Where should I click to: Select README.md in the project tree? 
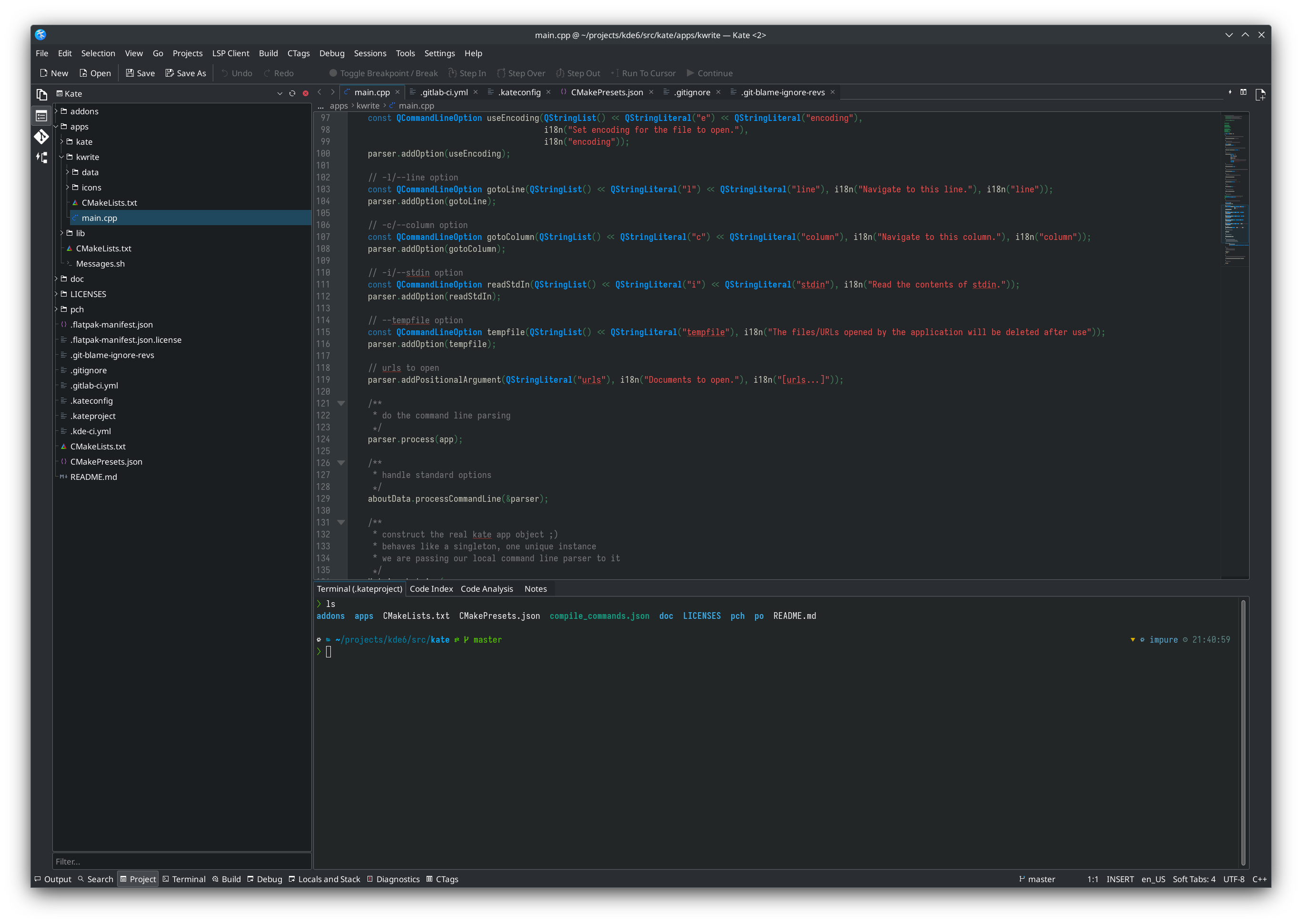pyautogui.click(x=93, y=477)
